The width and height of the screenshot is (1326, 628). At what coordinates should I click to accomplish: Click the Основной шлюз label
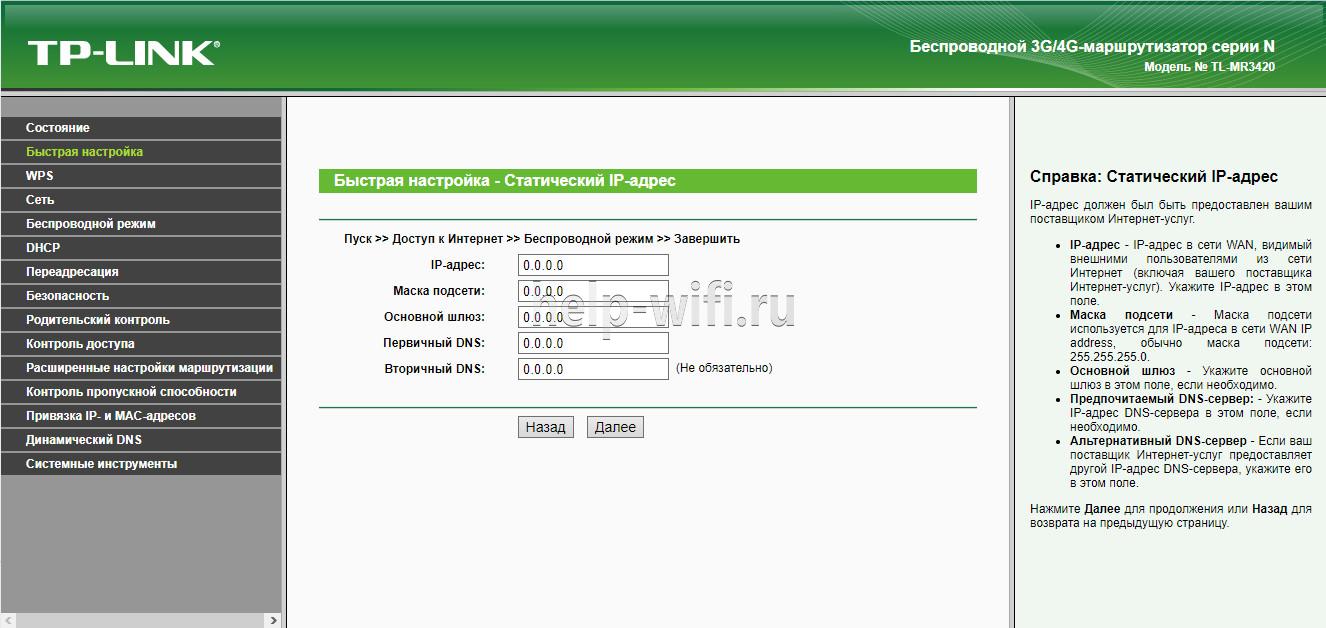(x=434, y=317)
